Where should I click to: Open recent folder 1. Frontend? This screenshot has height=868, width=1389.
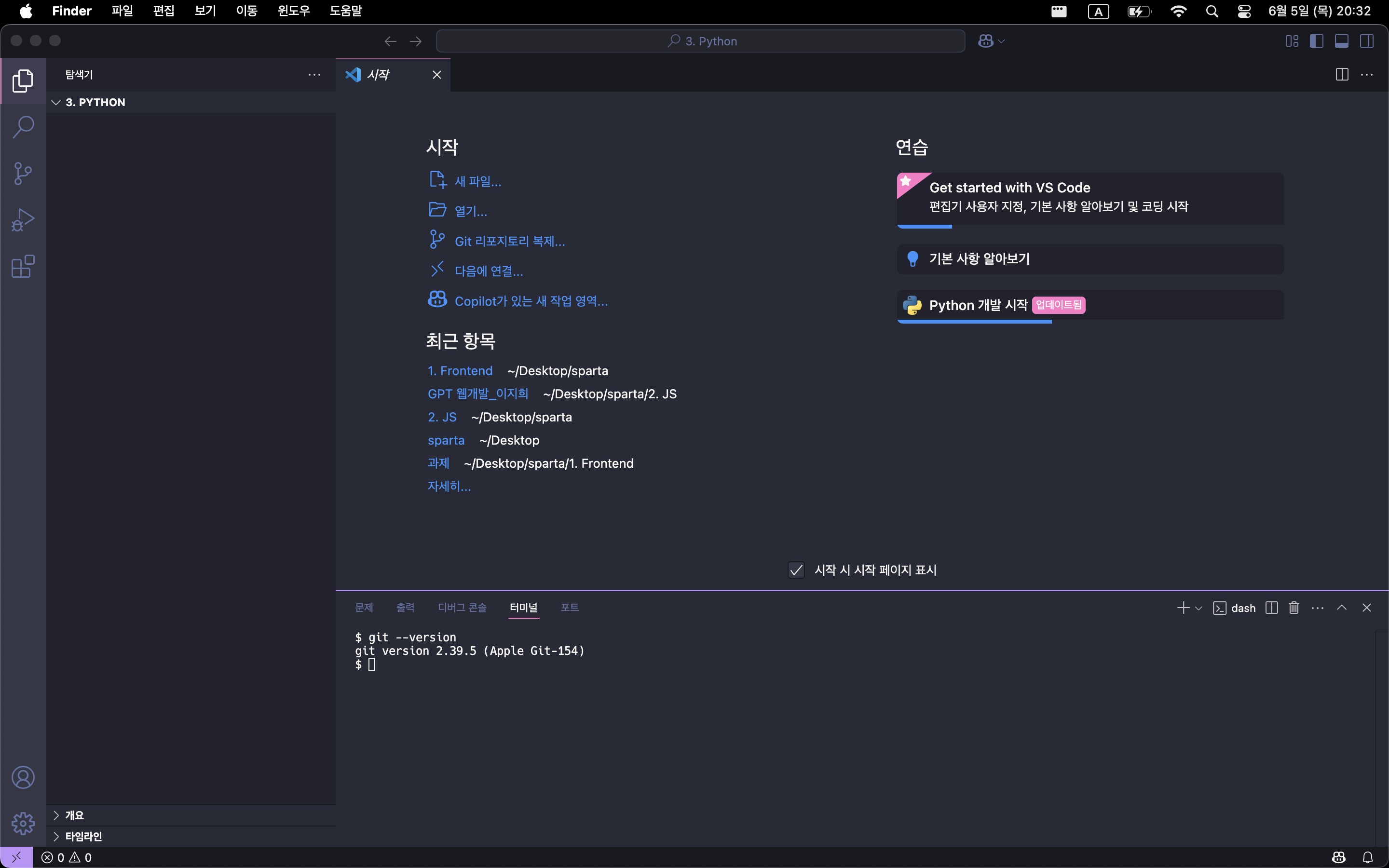[460, 371]
